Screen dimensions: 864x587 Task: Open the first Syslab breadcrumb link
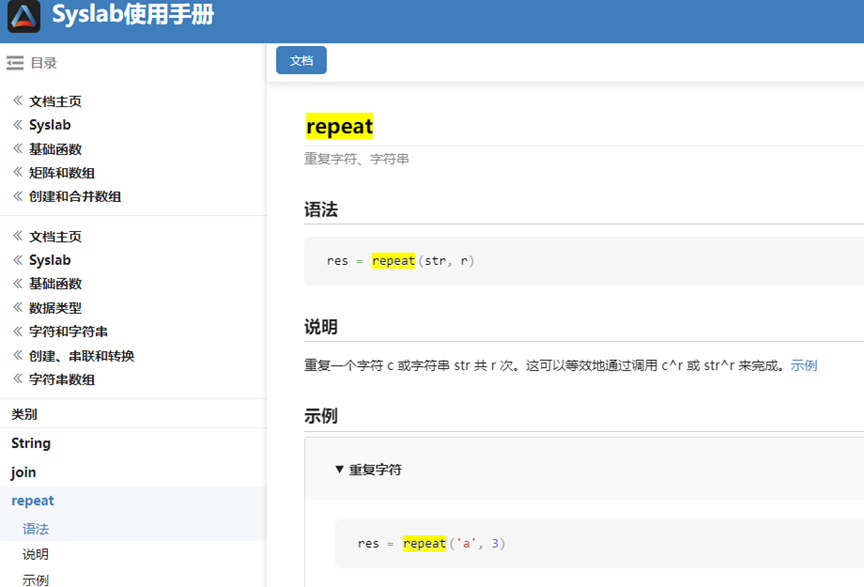point(50,125)
